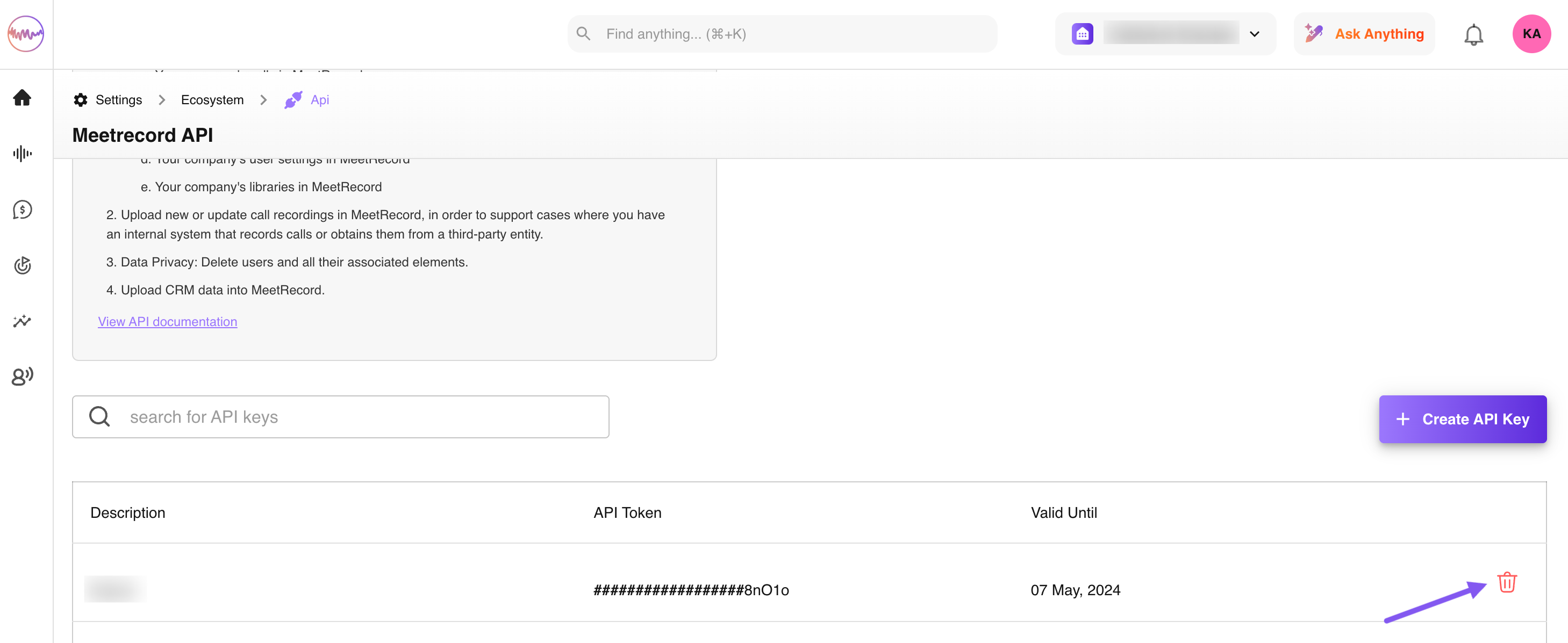Screen dimensions: 1568x643
Task: Open the speaking person sidebar icon
Action: (23, 377)
